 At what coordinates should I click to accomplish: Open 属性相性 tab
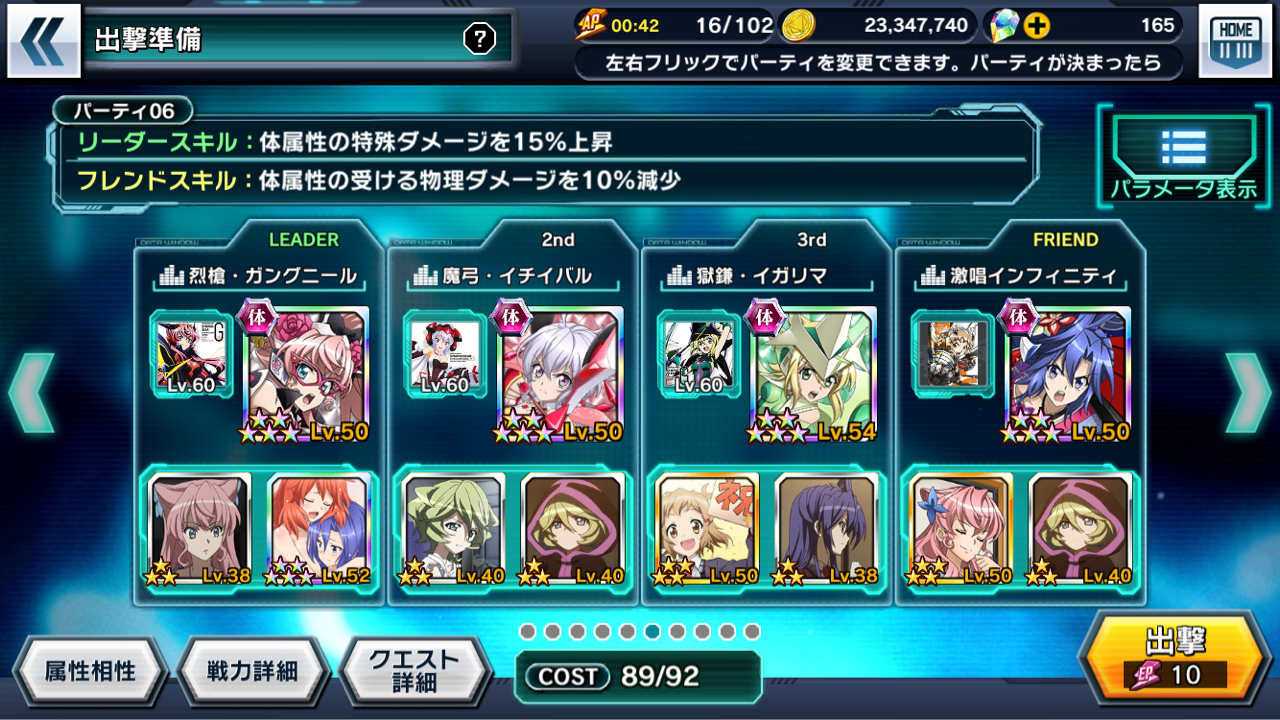click(89, 671)
